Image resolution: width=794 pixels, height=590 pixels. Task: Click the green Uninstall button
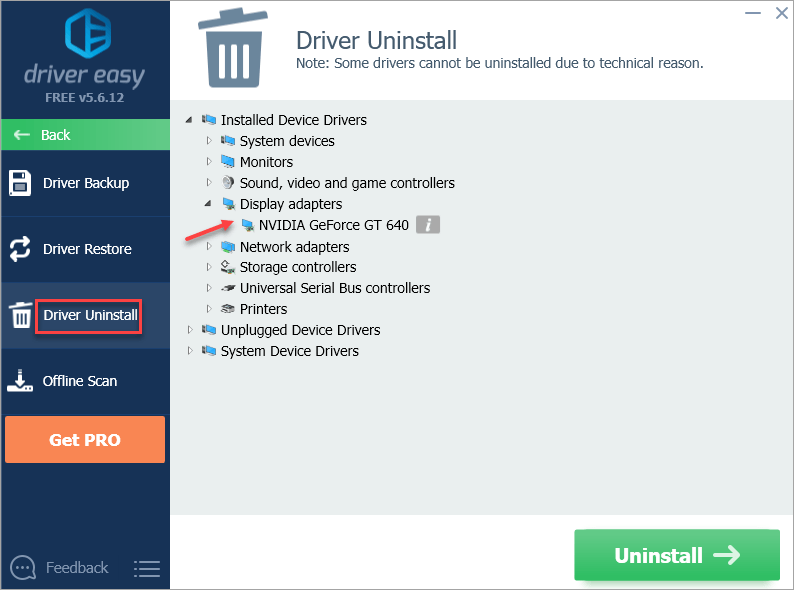point(677,555)
